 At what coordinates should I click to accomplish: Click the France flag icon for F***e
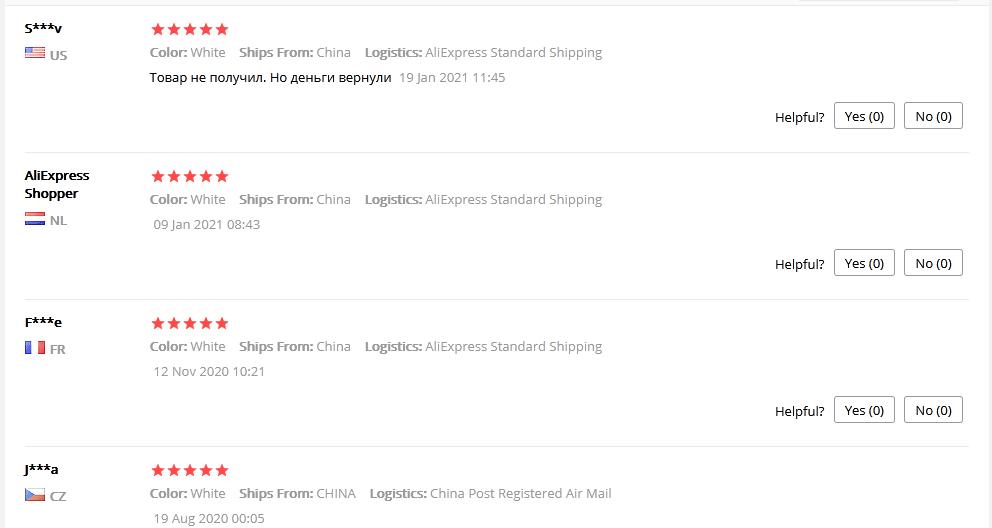click(x=35, y=348)
